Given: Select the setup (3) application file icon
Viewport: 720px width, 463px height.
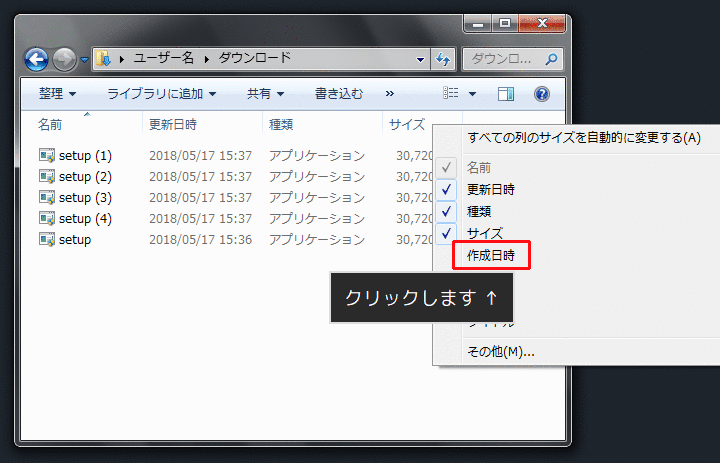Looking at the screenshot, I should (x=46, y=197).
